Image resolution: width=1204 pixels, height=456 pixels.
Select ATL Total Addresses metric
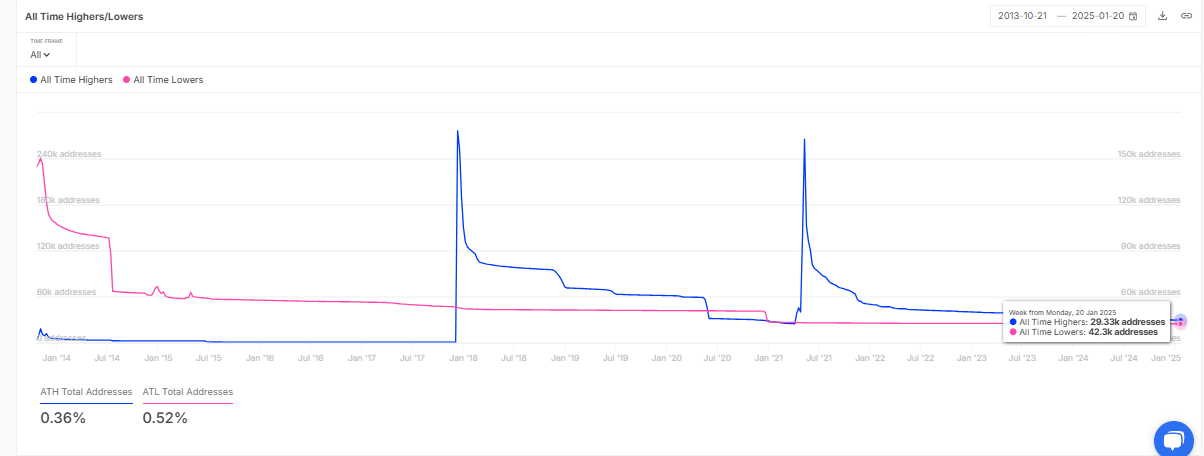(x=188, y=392)
